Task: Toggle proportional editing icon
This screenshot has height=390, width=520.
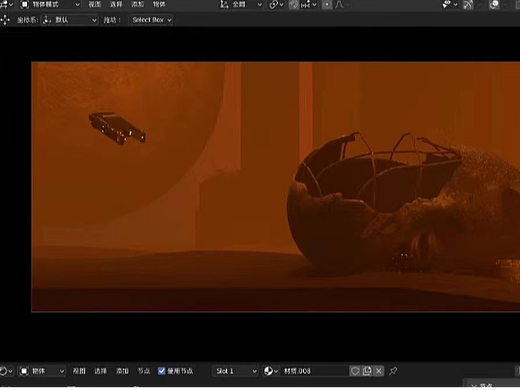Action: click(x=327, y=5)
